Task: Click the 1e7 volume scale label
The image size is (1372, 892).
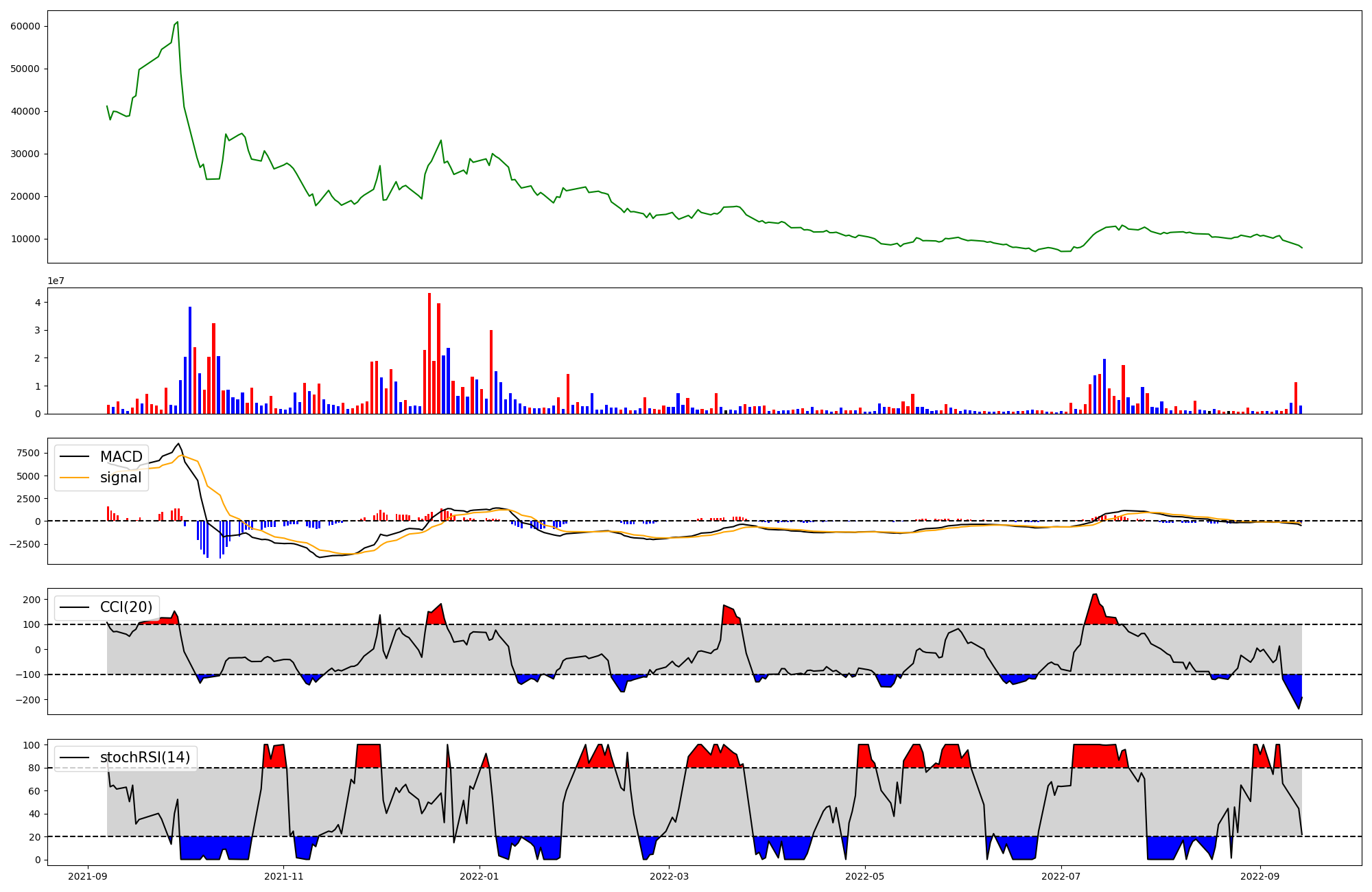Action: [56, 281]
